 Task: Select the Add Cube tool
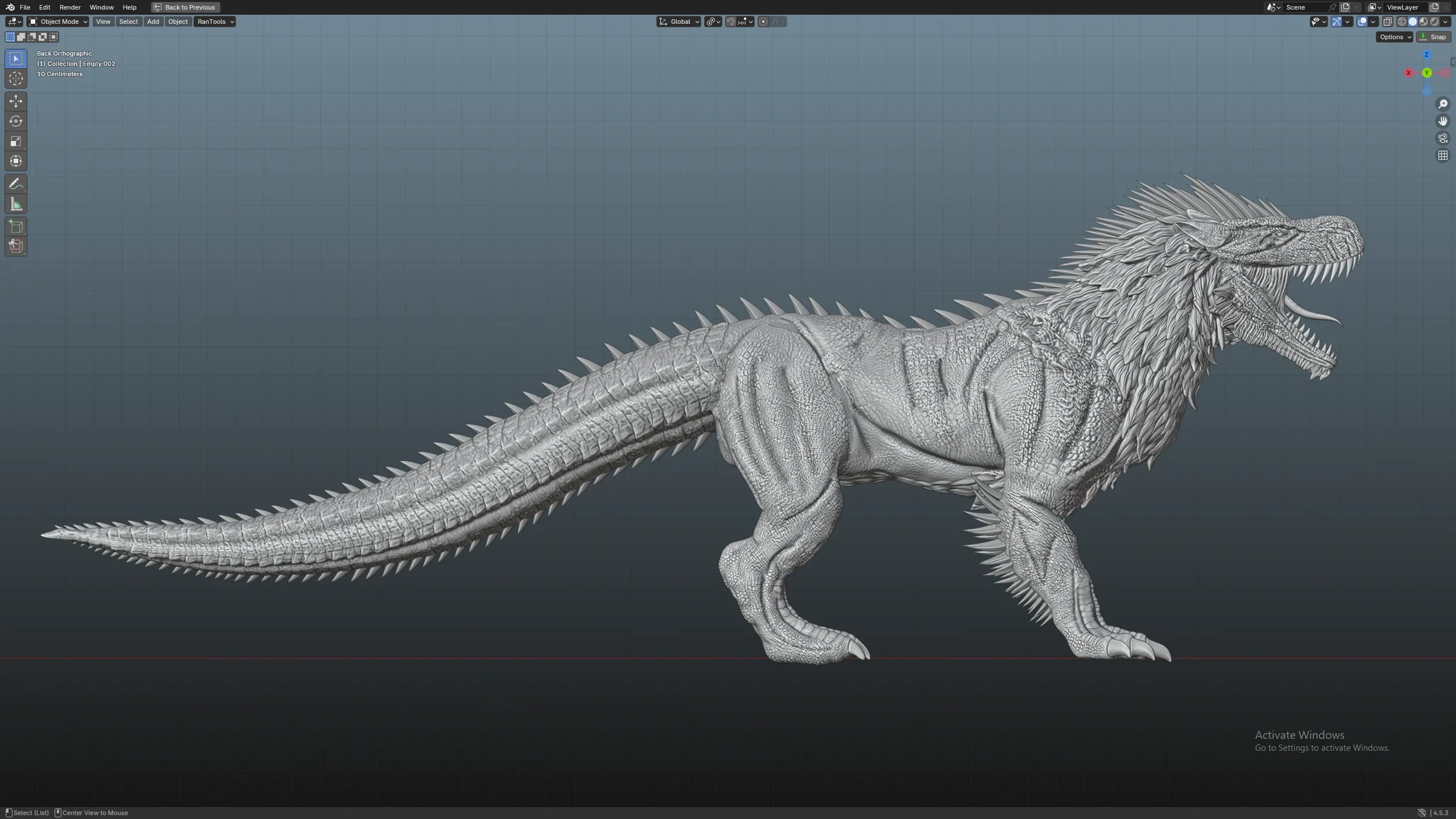coord(16,227)
